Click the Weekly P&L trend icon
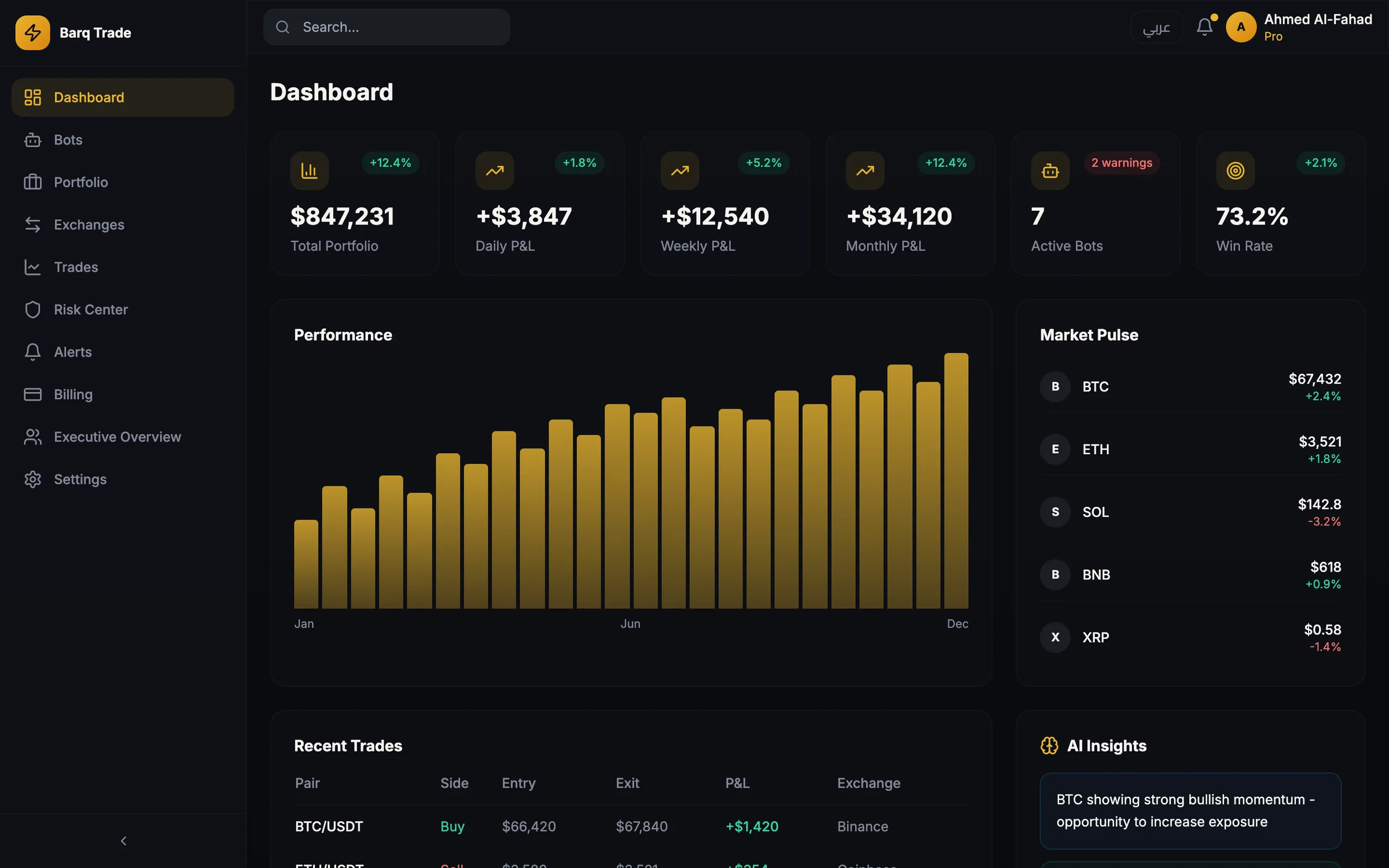 (x=680, y=171)
